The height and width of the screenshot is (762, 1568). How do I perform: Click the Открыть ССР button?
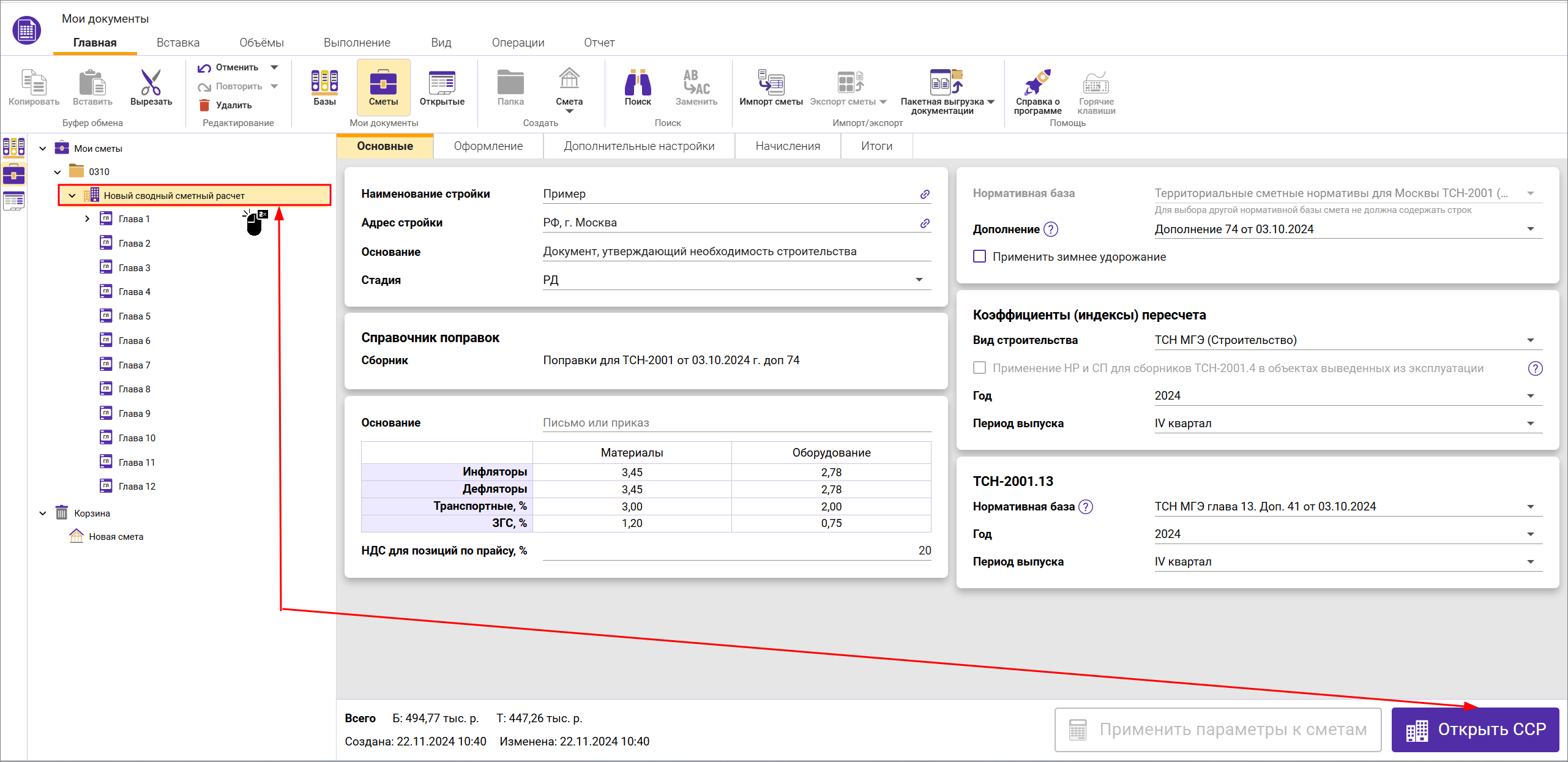pos(1475,730)
